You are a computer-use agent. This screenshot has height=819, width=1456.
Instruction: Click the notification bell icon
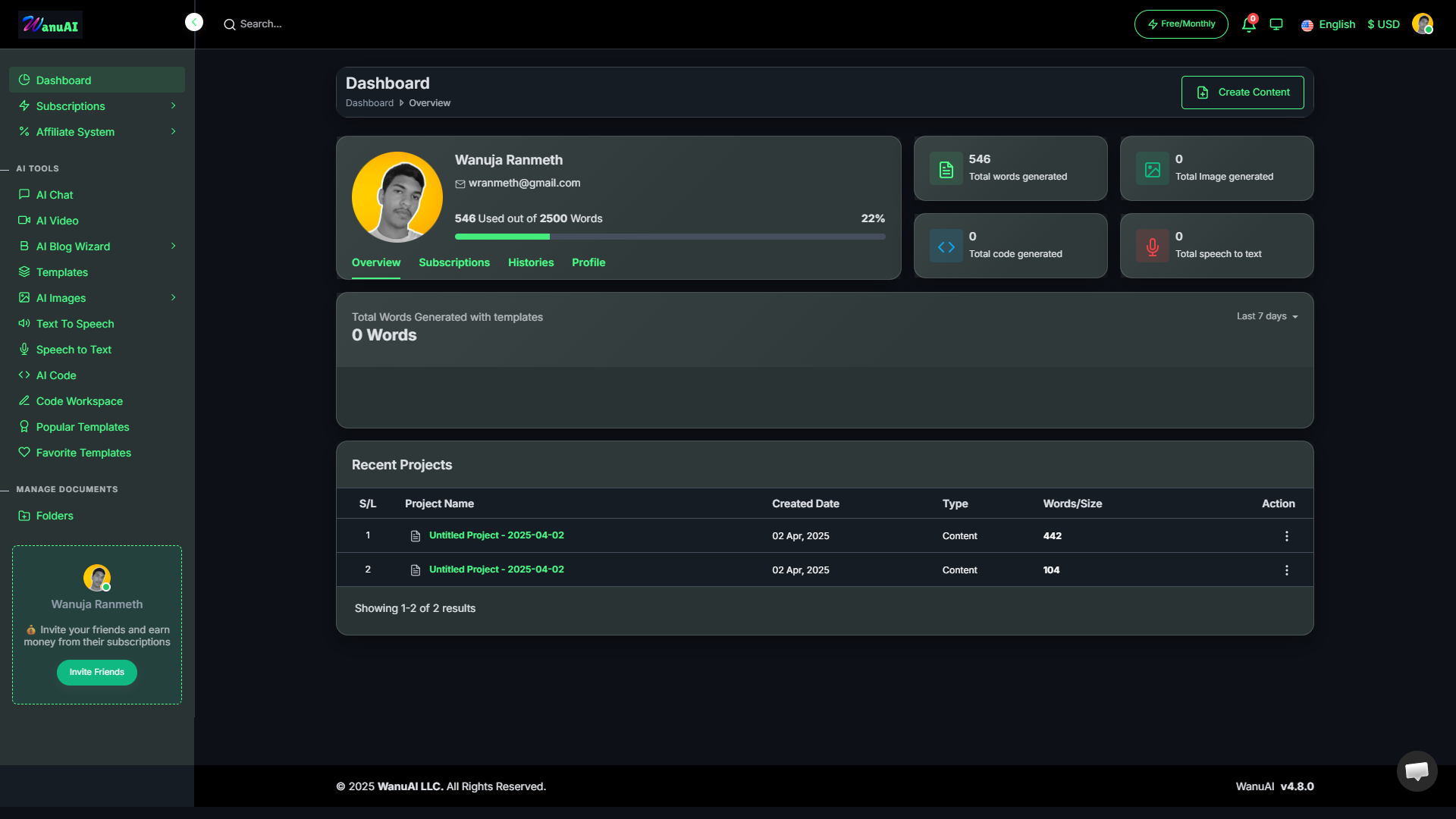coord(1248,25)
